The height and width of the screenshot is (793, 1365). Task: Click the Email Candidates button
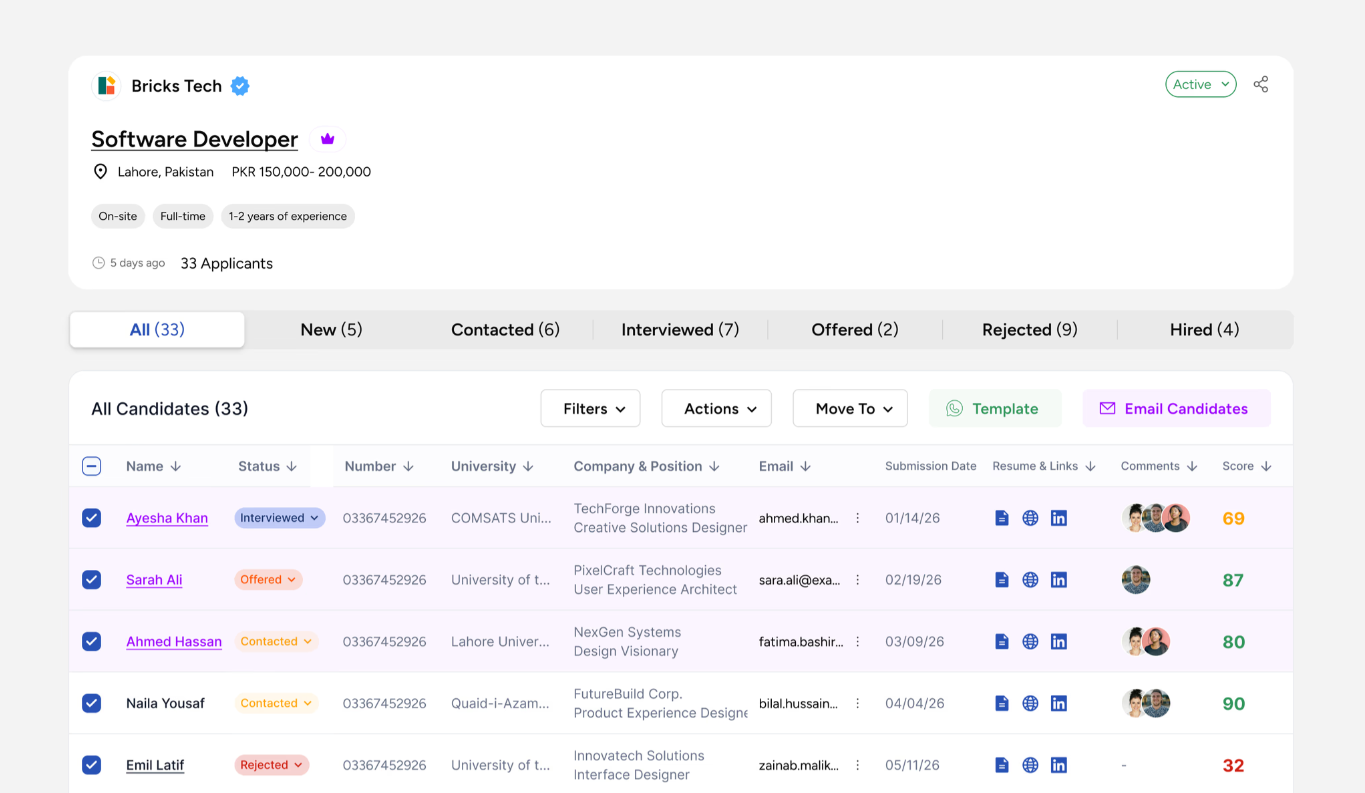[1176, 408]
